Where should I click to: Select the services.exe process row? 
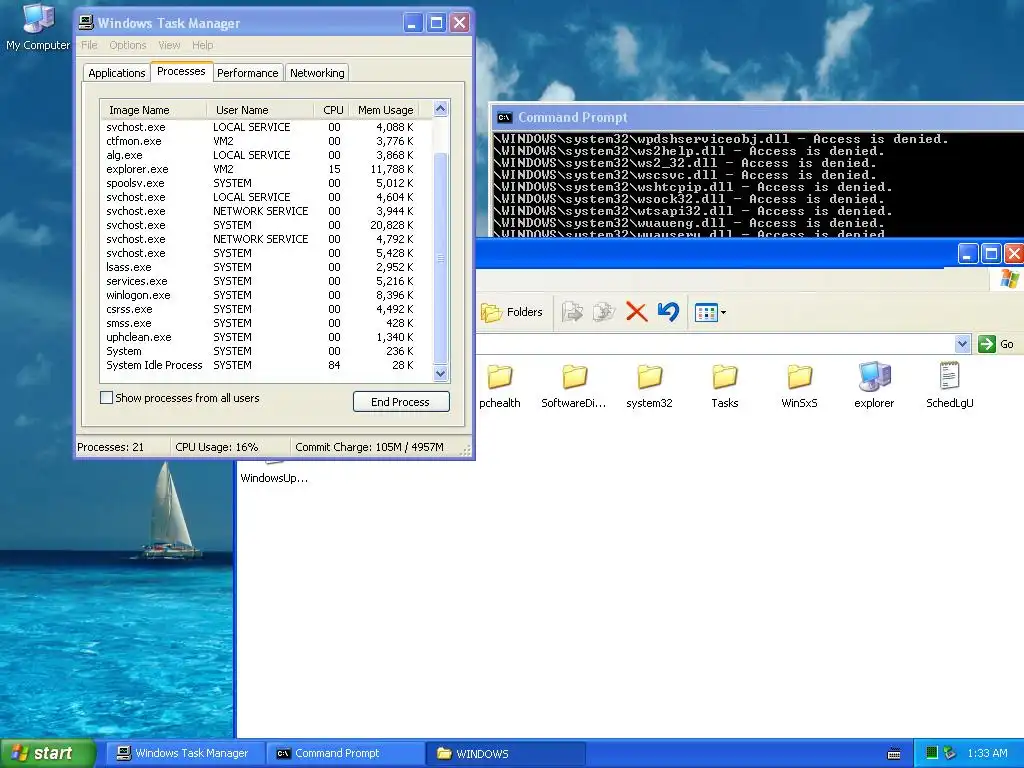[265, 281]
